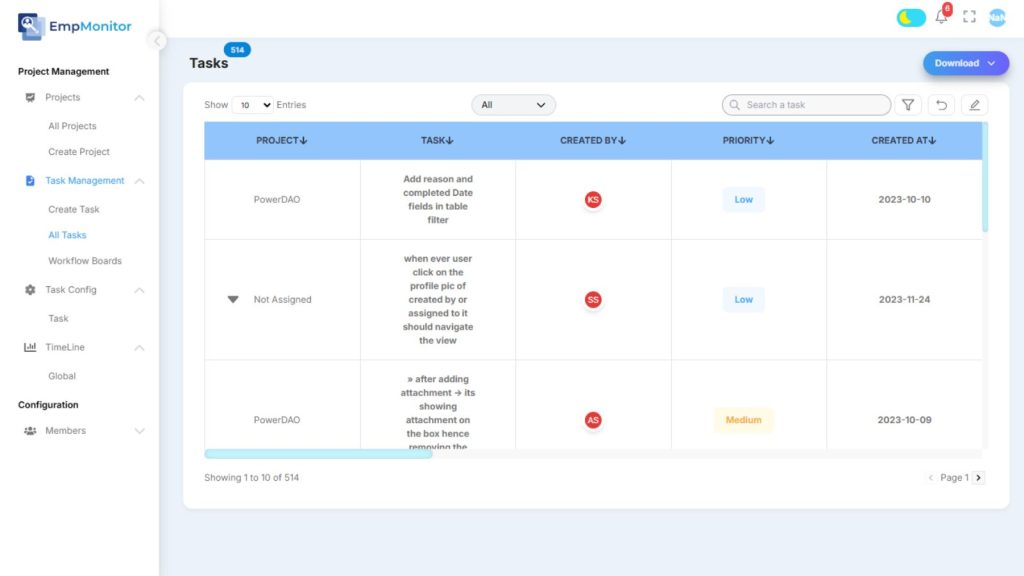Open Workflow Boards
Viewport: 1024px width, 576px height.
pos(85,261)
